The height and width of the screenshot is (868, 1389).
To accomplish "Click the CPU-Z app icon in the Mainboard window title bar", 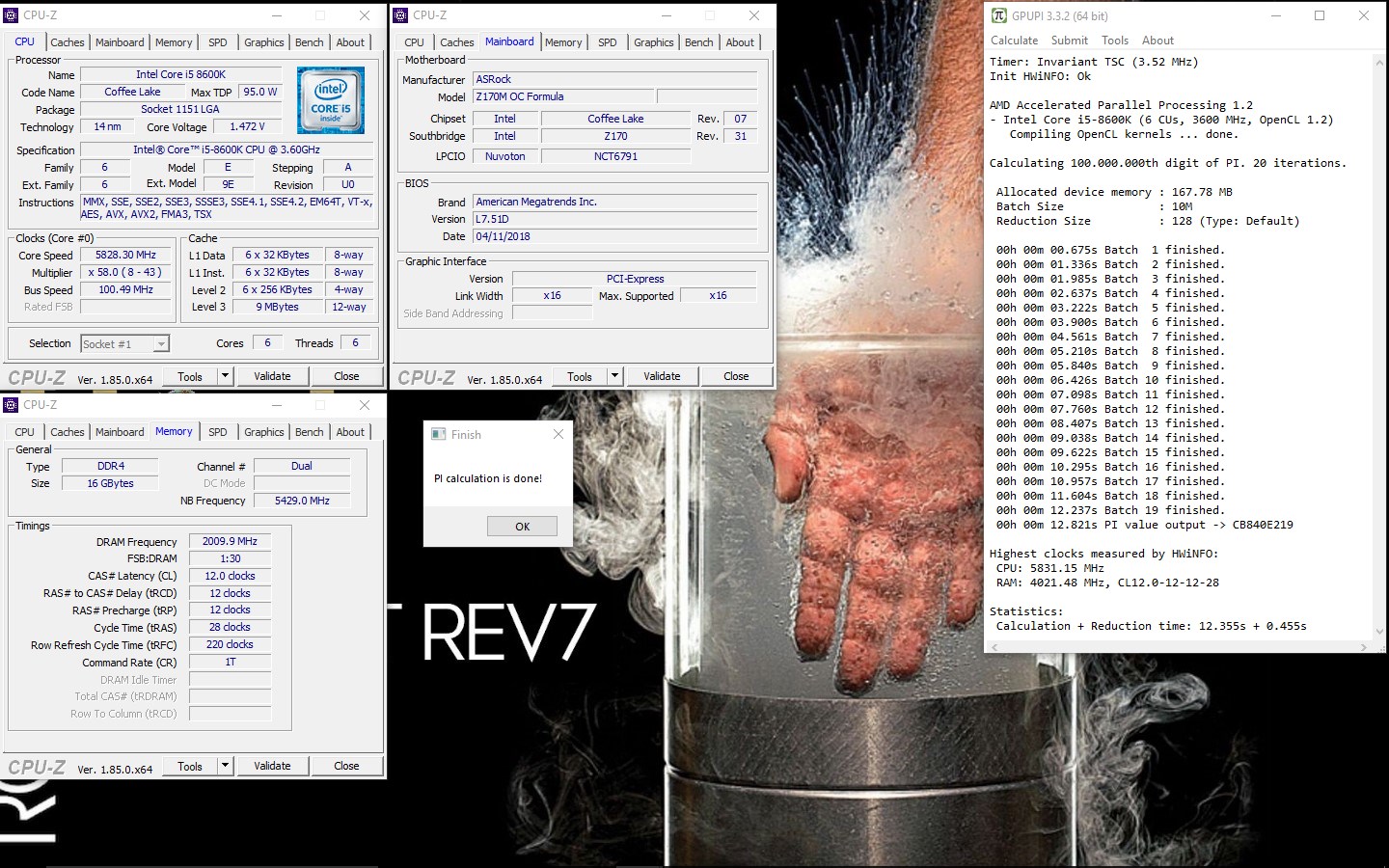I will [401, 15].
